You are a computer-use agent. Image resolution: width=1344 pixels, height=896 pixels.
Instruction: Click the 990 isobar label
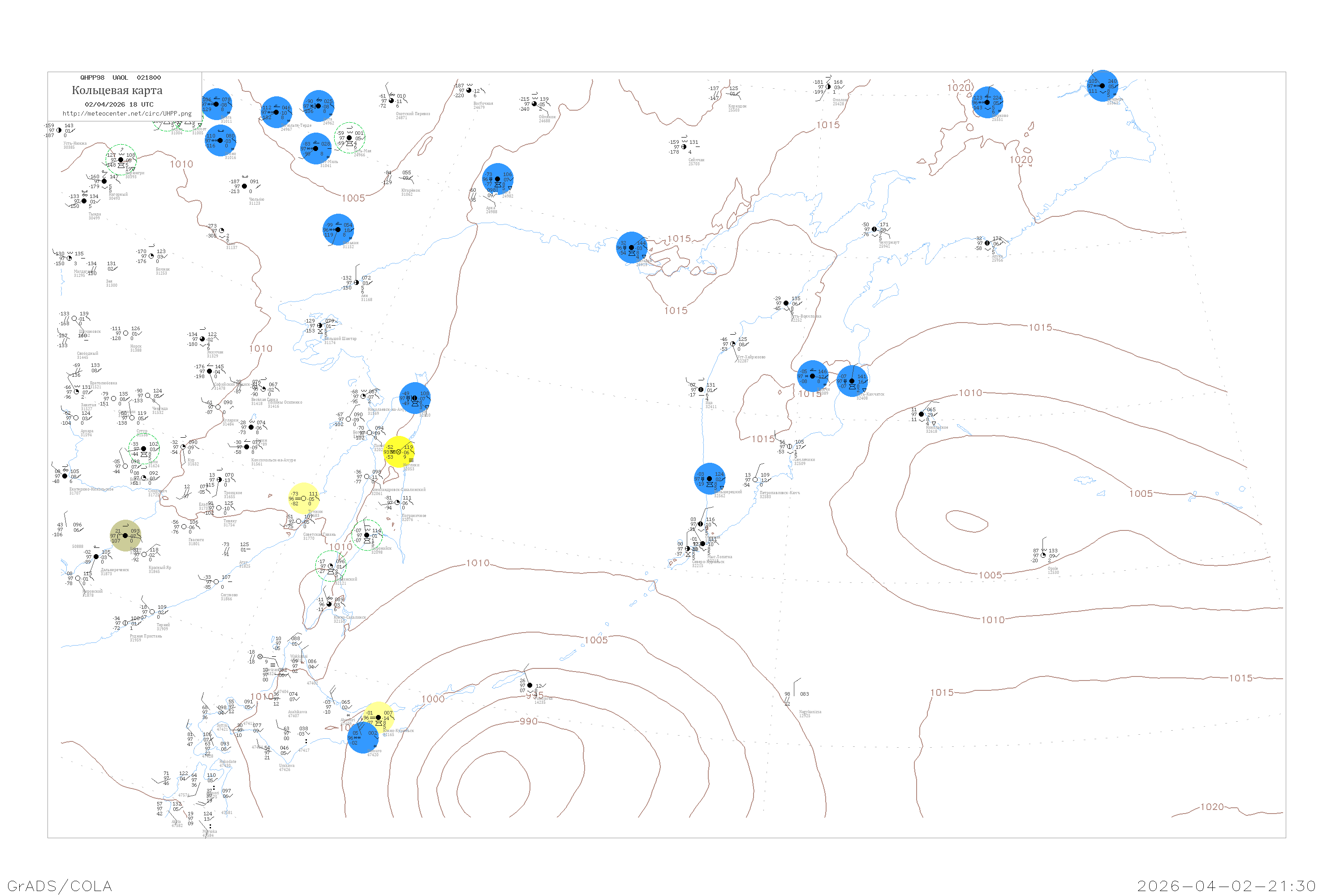click(528, 722)
